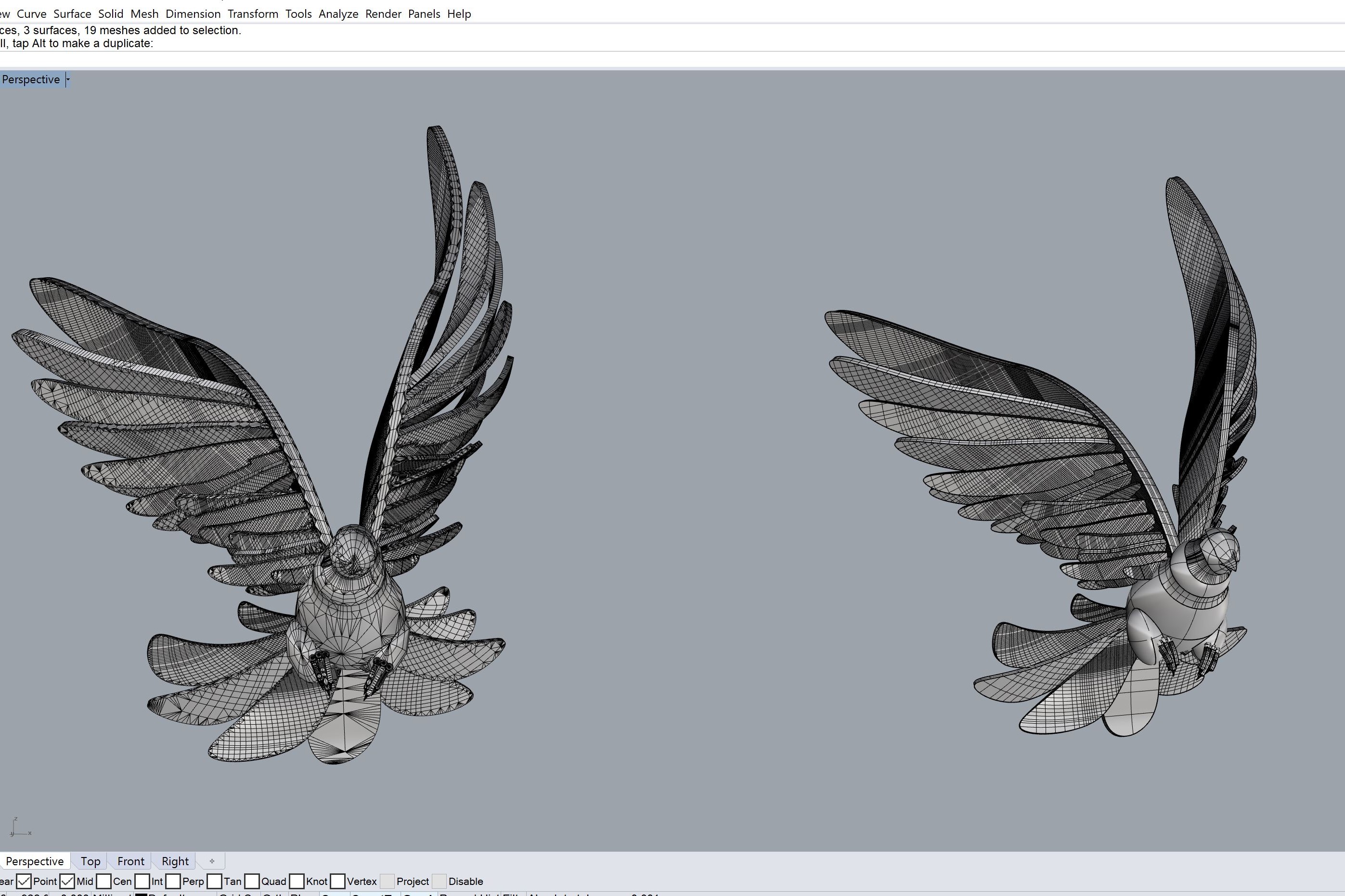Uncheck the Point object snap
The width and height of the screenshot is (1345, 896).
click(x=24, y=881)
